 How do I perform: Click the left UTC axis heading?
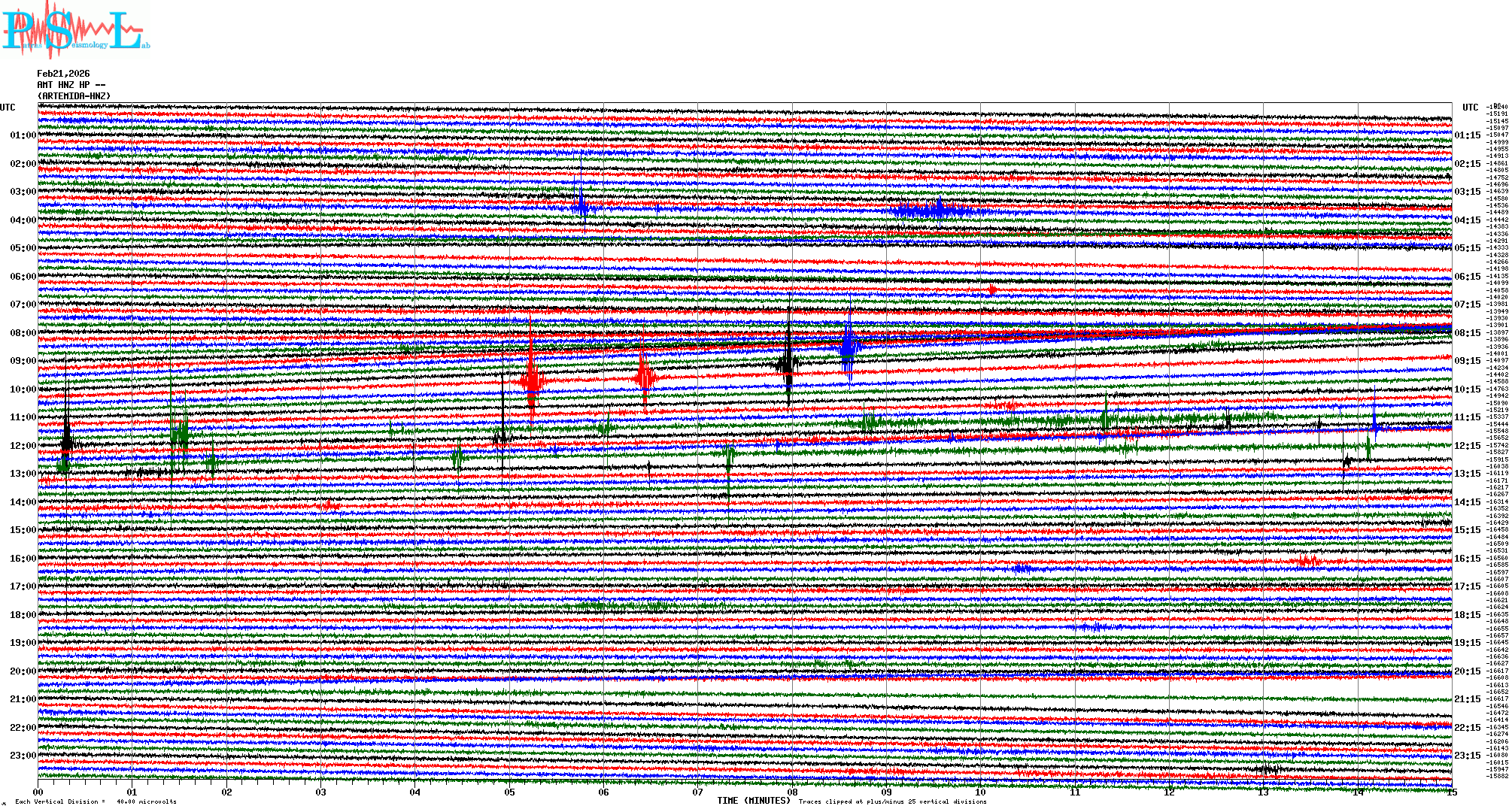[8, 108]
